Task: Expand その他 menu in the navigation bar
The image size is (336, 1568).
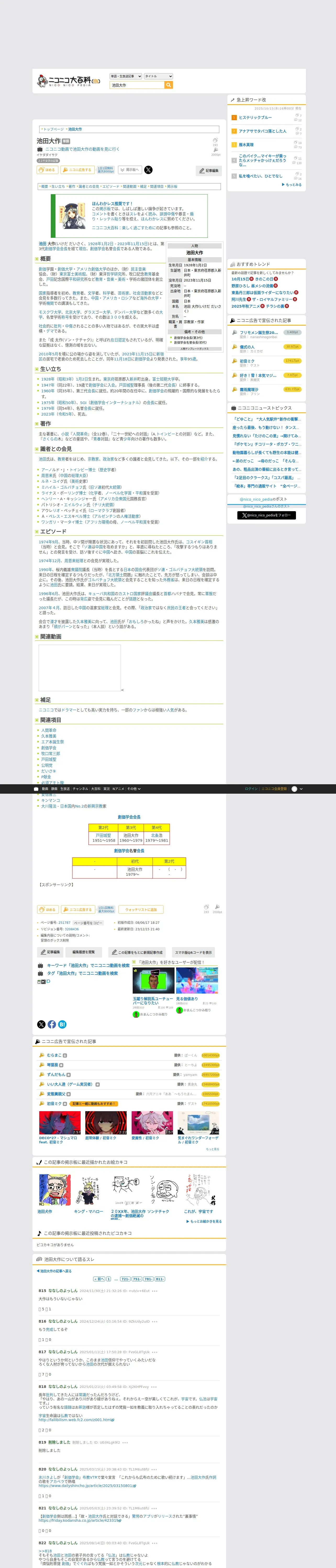Action: coord(133,789)
